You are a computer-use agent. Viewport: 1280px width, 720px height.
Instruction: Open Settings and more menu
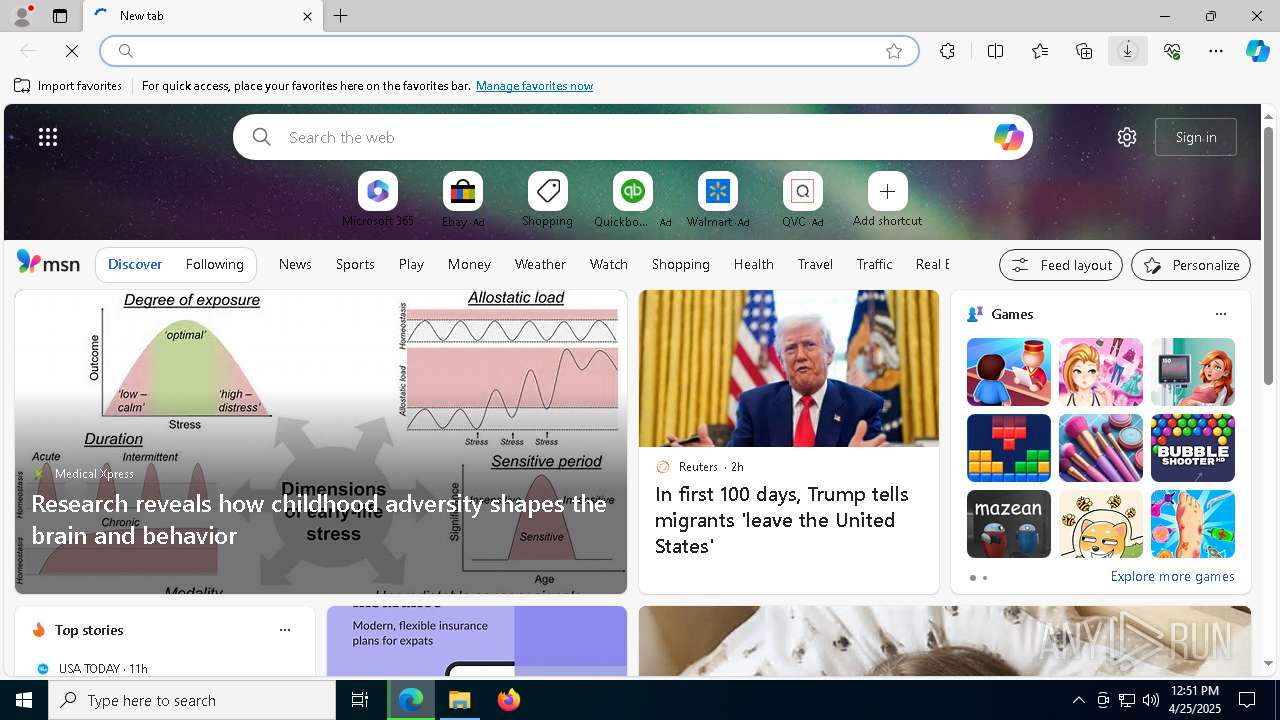pos(1216,51)
